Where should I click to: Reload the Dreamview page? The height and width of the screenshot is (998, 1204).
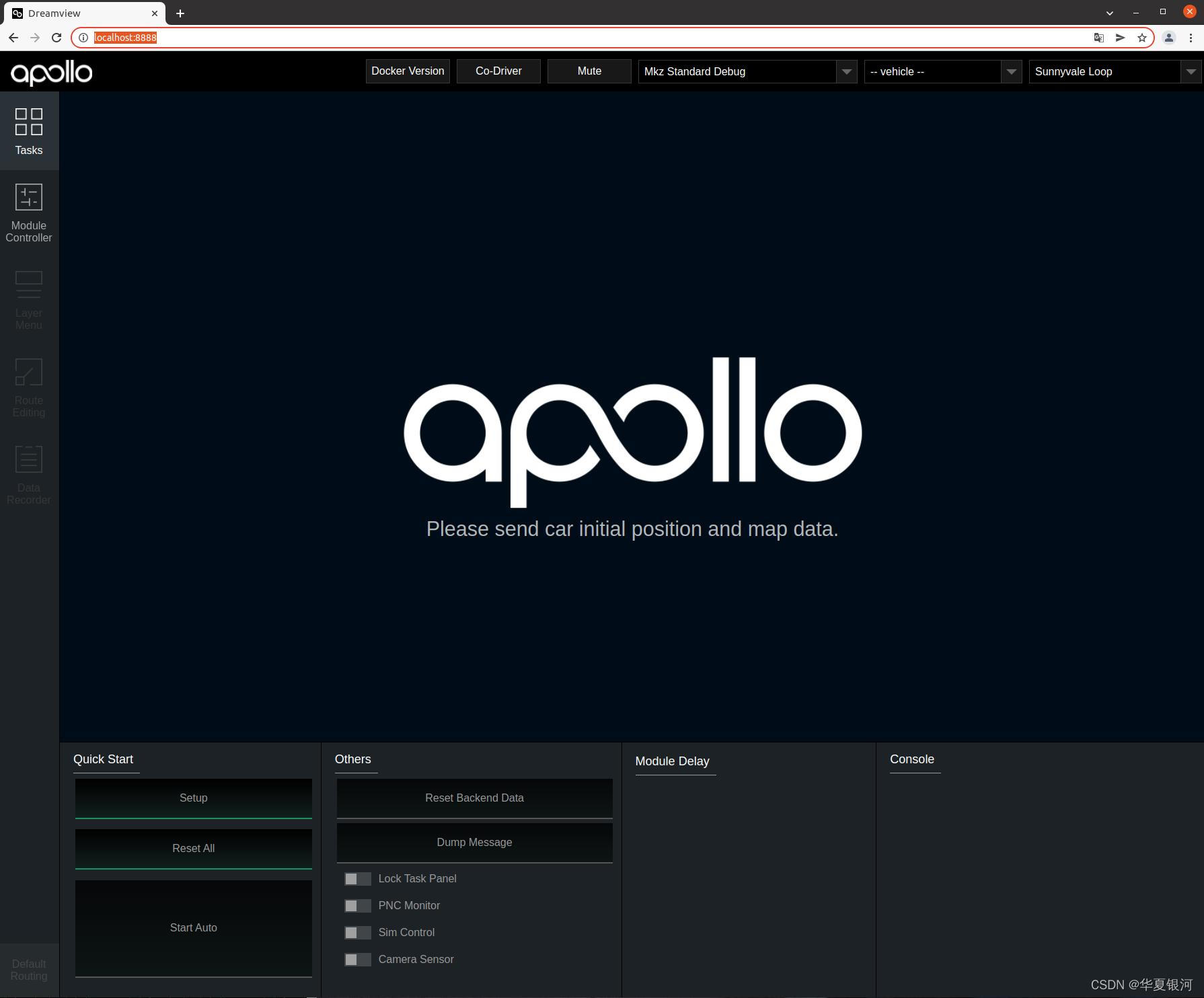click(x=57, y=38)
